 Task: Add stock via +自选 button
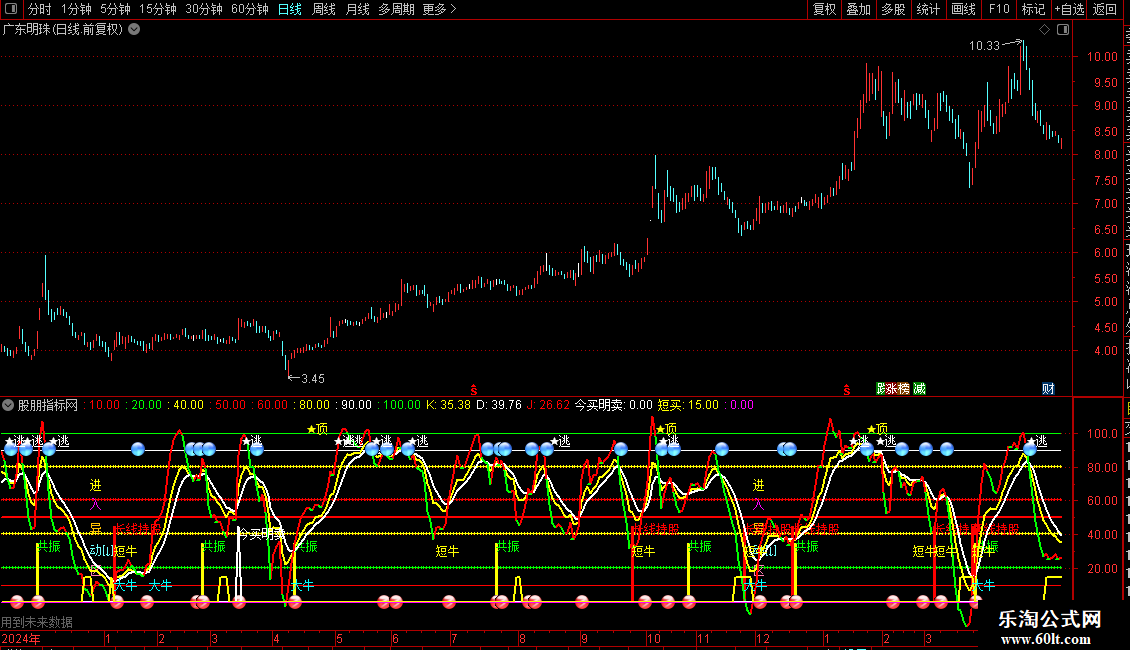pos(1069,9)
